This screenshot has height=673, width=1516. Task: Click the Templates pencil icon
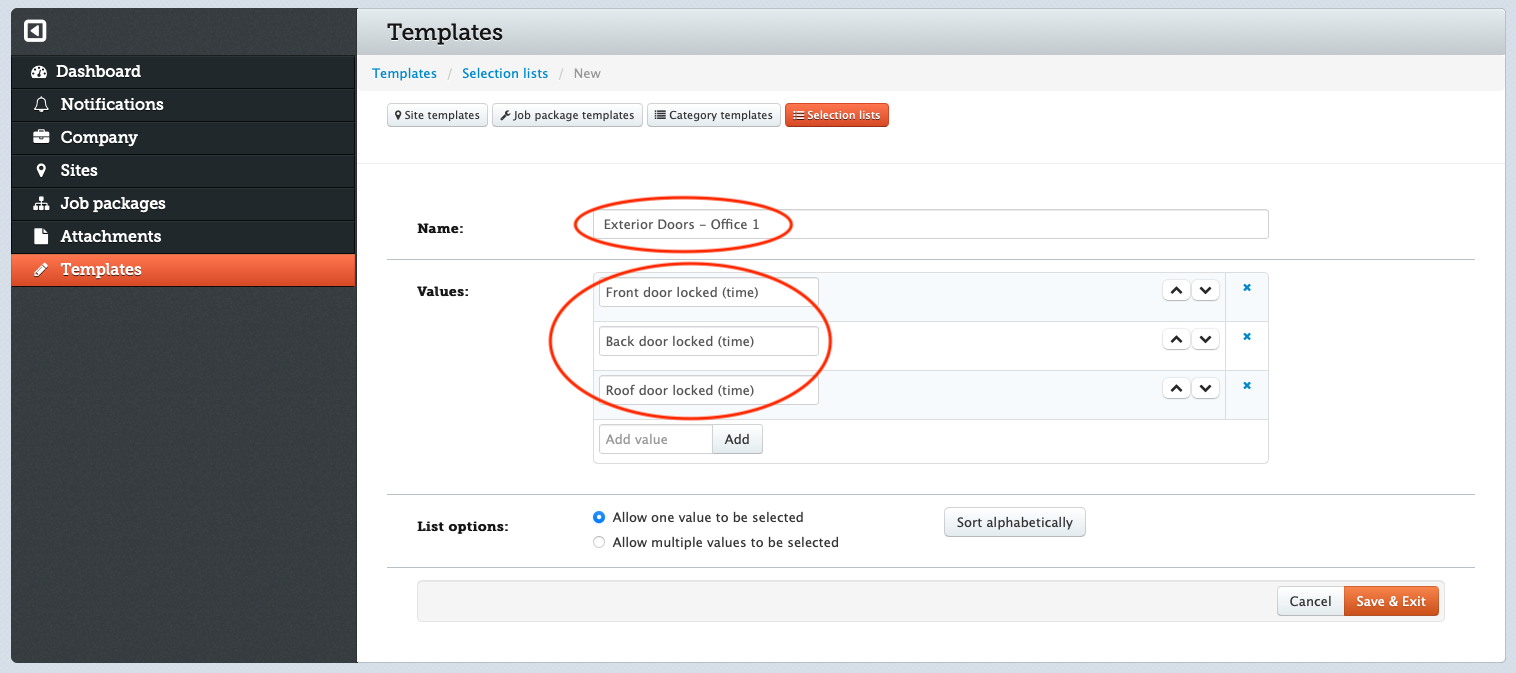41,270
